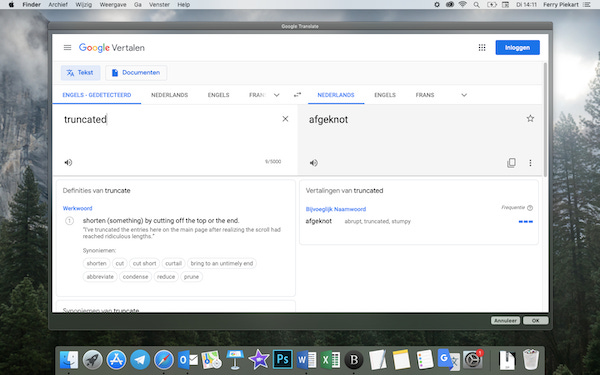
Task: Open the Weergave menu
Action: click(x=113, y=5)
